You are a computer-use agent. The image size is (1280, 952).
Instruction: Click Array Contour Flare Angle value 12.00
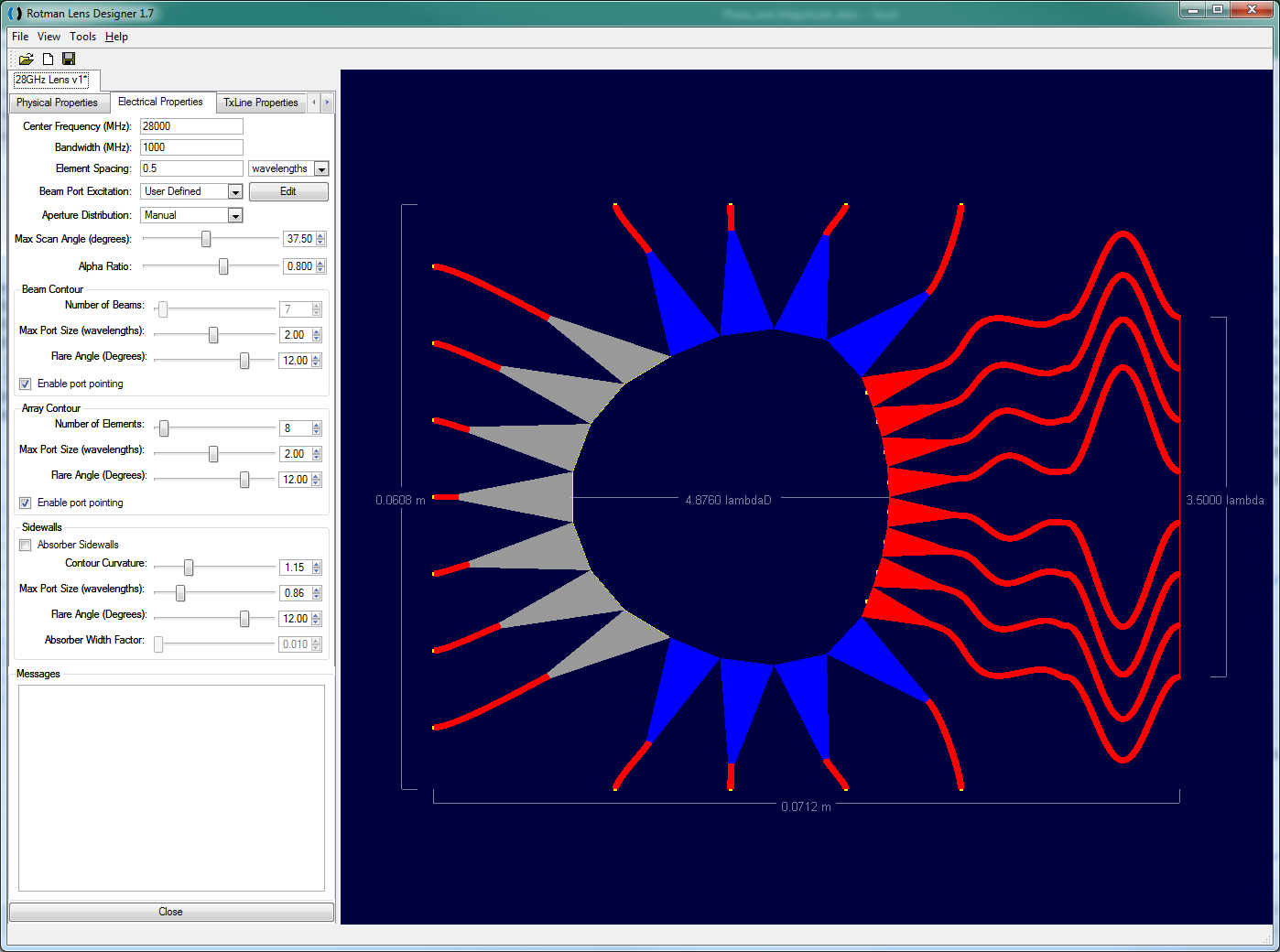295,480
